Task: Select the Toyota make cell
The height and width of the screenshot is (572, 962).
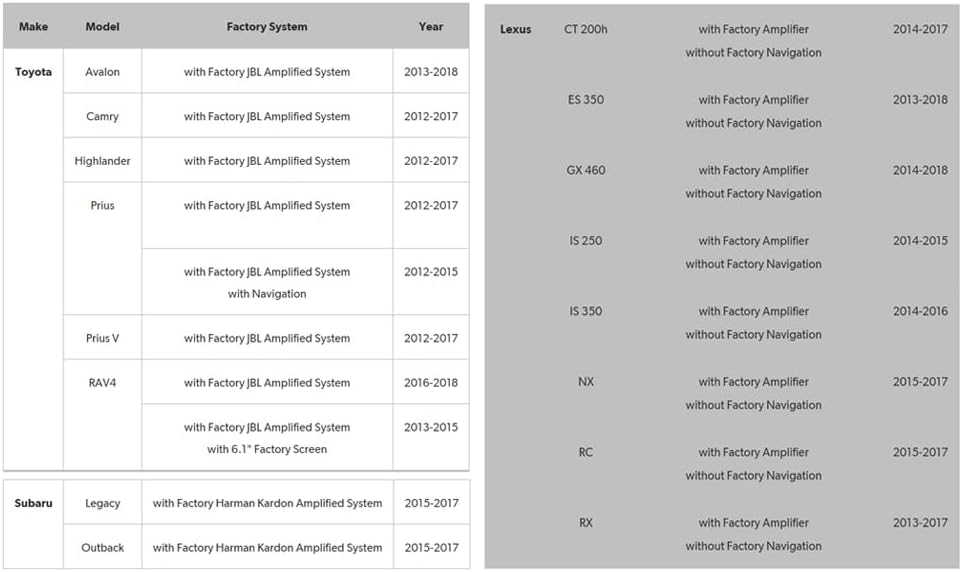Action: [x=33, y=72]
